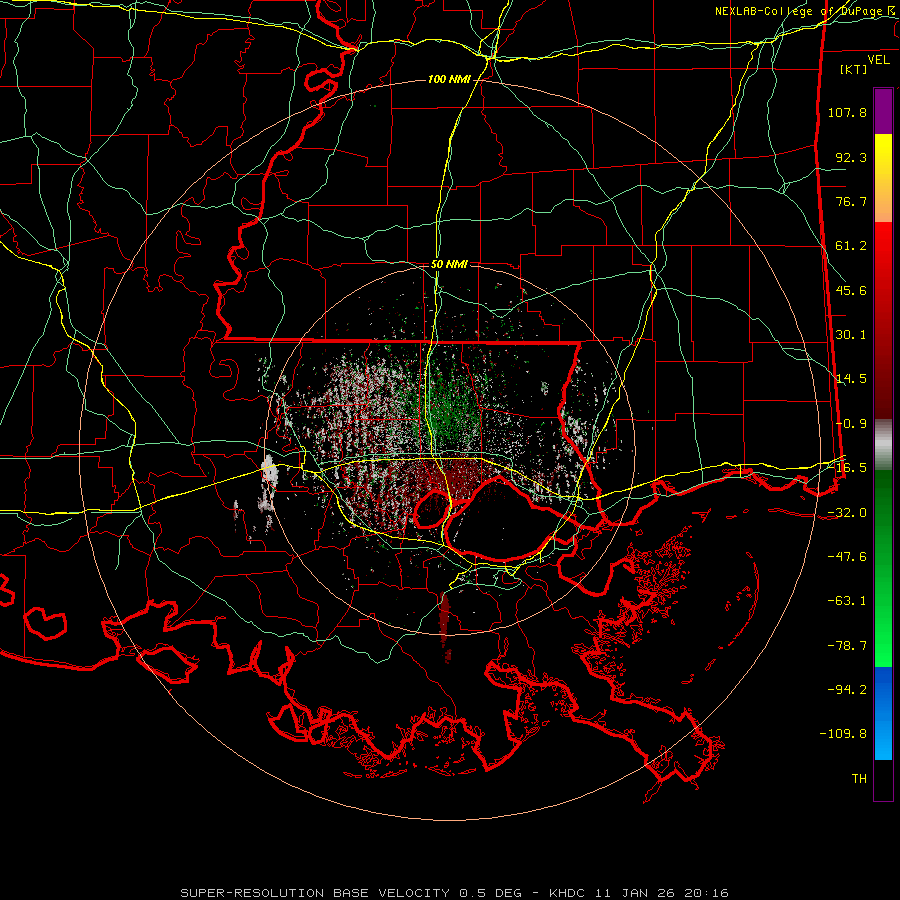Screen dimensions: 900x900
Task: Click the 50 NMI range ring label
Action: pyautogui.click(x=449, y=265)
